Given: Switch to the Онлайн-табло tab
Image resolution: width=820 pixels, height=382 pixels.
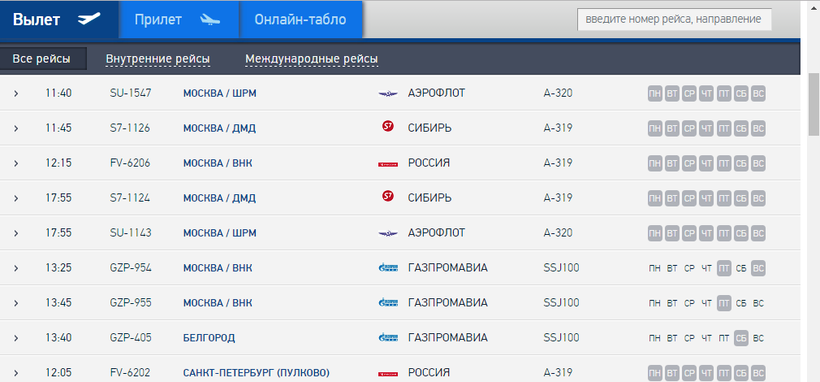Looking at the screenshot, I should [x=301, y=19].
